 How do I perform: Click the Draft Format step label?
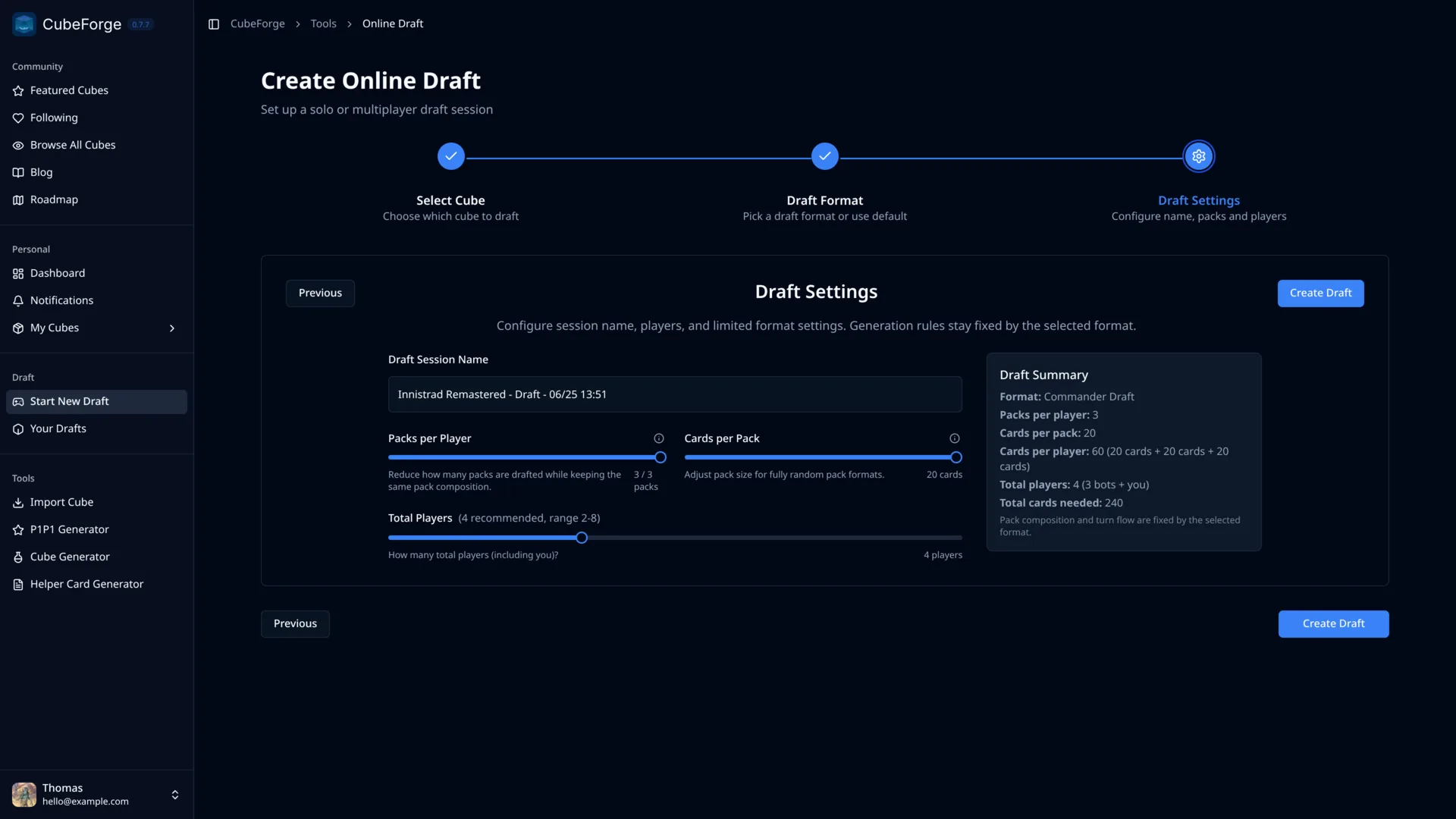825,201
